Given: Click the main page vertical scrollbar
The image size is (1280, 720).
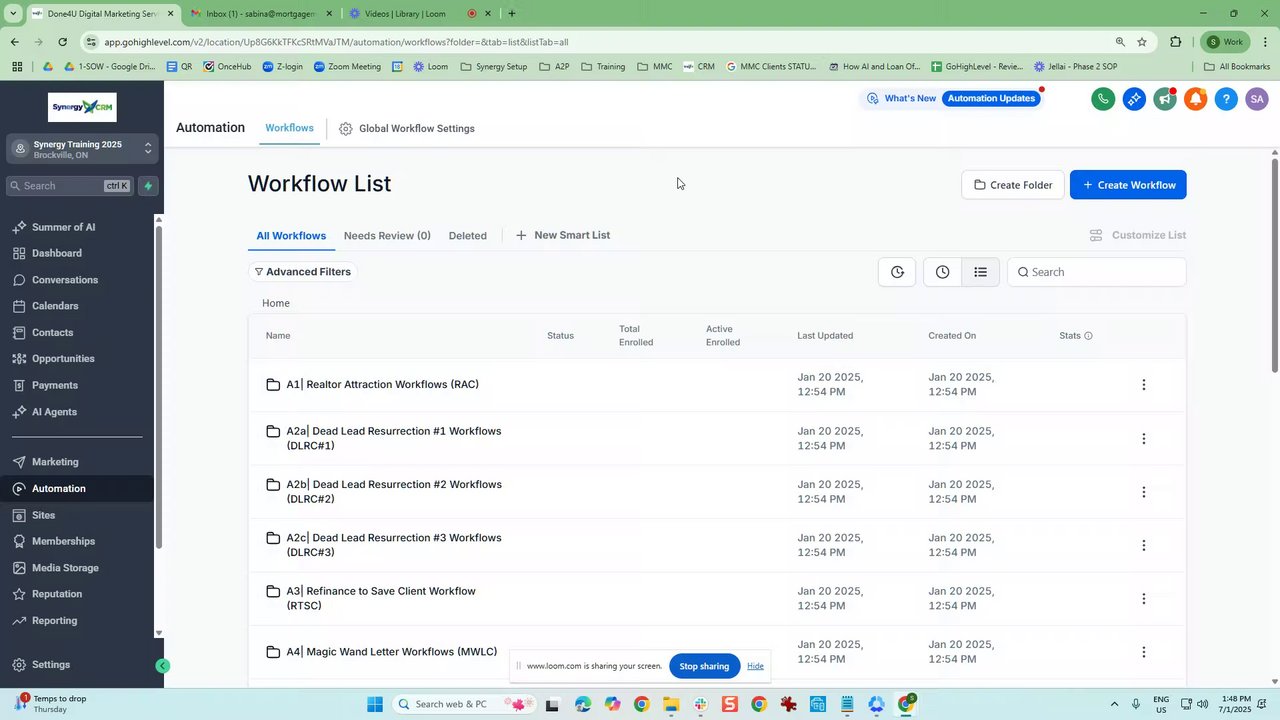Looking at the screenshot, I should [x=1274, y=265].
